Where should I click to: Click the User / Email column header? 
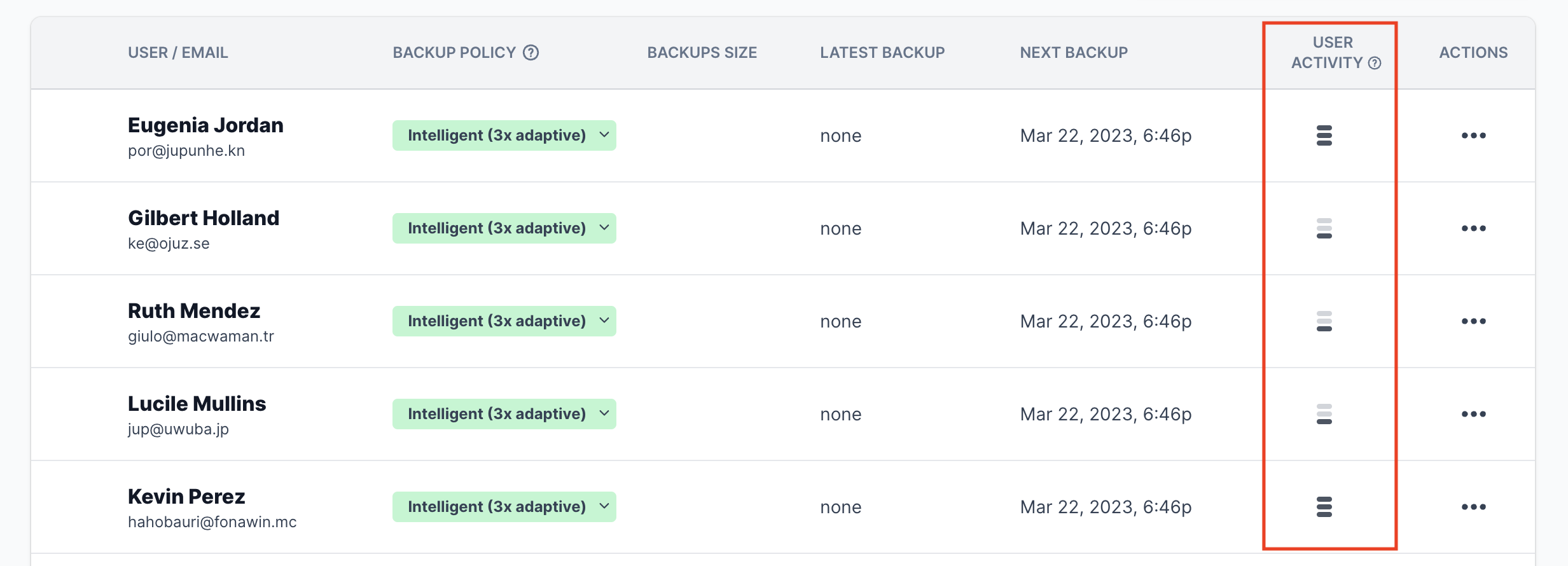coord(178,53)
